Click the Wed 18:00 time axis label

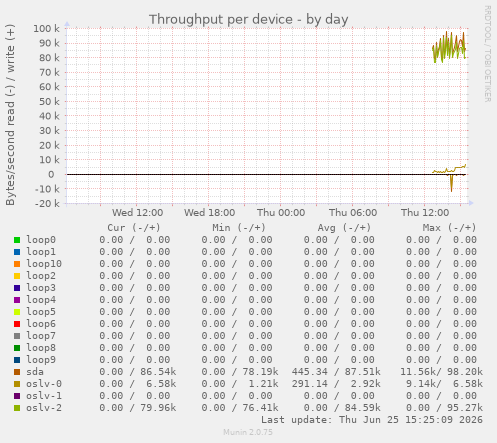(209, 213)
